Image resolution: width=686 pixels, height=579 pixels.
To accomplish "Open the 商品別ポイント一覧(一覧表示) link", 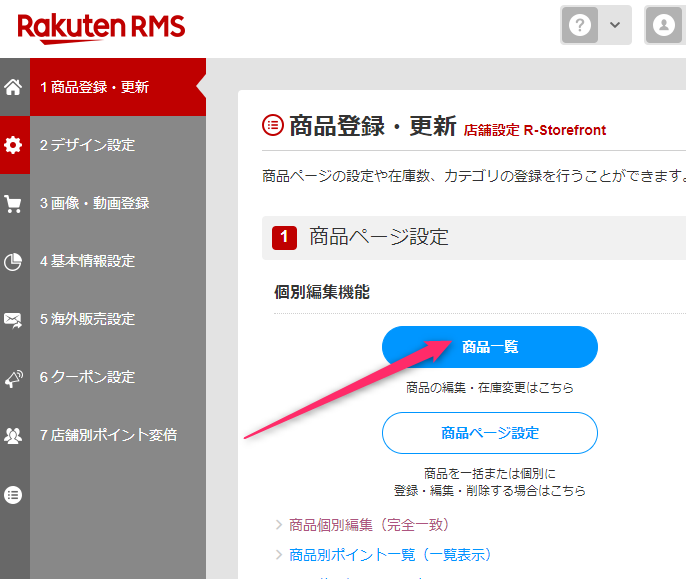I will 390,555.
